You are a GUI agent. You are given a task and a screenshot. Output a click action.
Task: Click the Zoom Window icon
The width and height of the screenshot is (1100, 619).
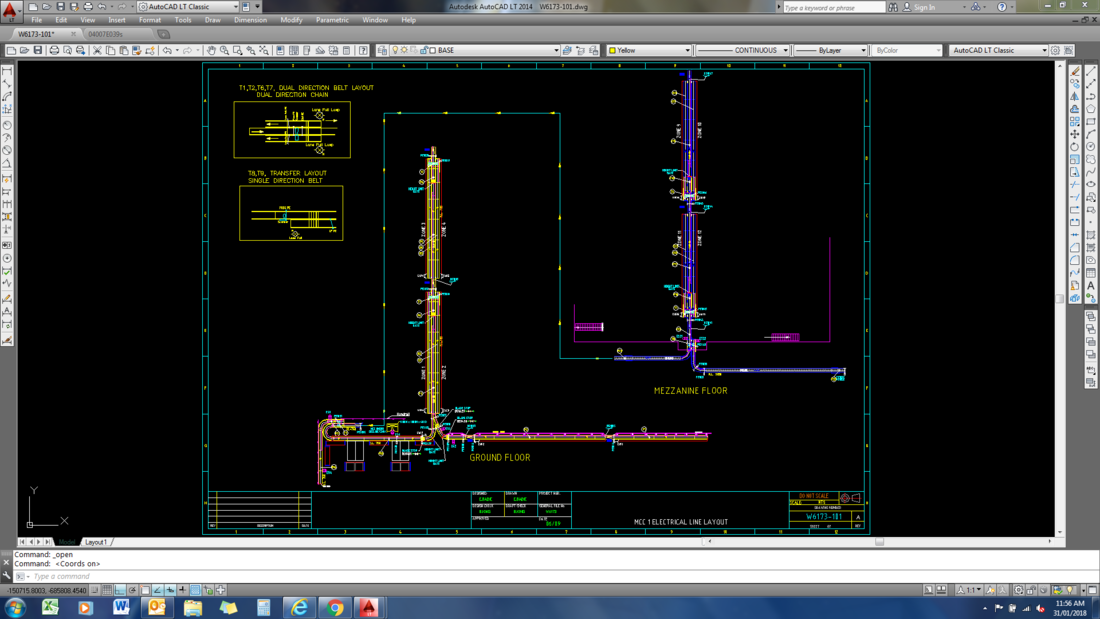[x=238, y=51]
